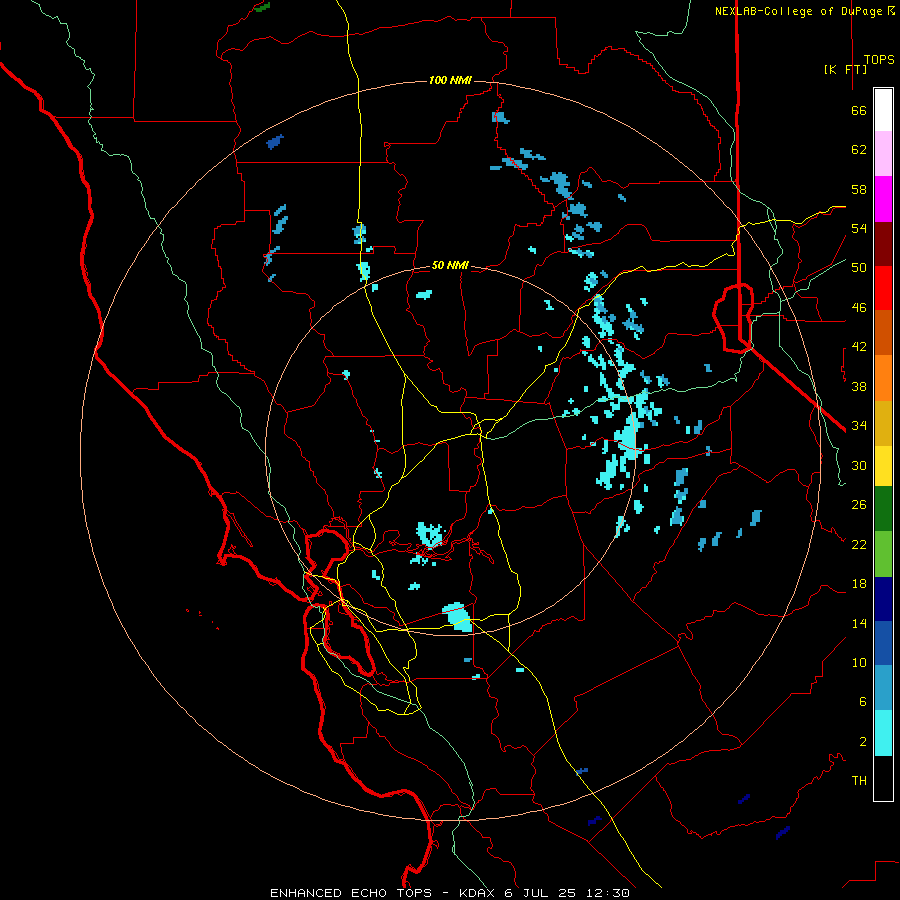Select the light green legend swatch
The image size is (900, 900).
click(883, 554)
